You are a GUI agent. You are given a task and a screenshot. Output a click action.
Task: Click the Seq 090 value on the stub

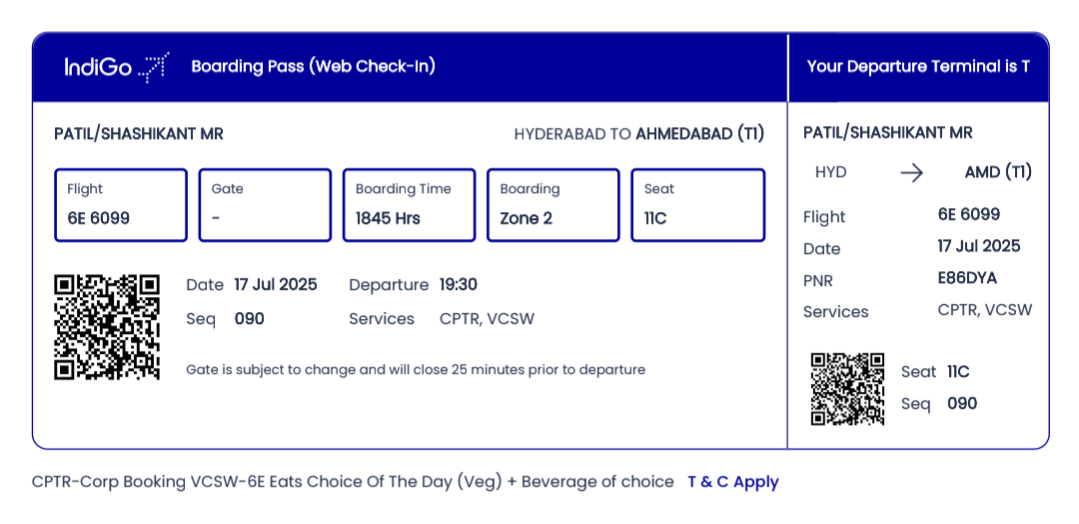coord(962,404)
